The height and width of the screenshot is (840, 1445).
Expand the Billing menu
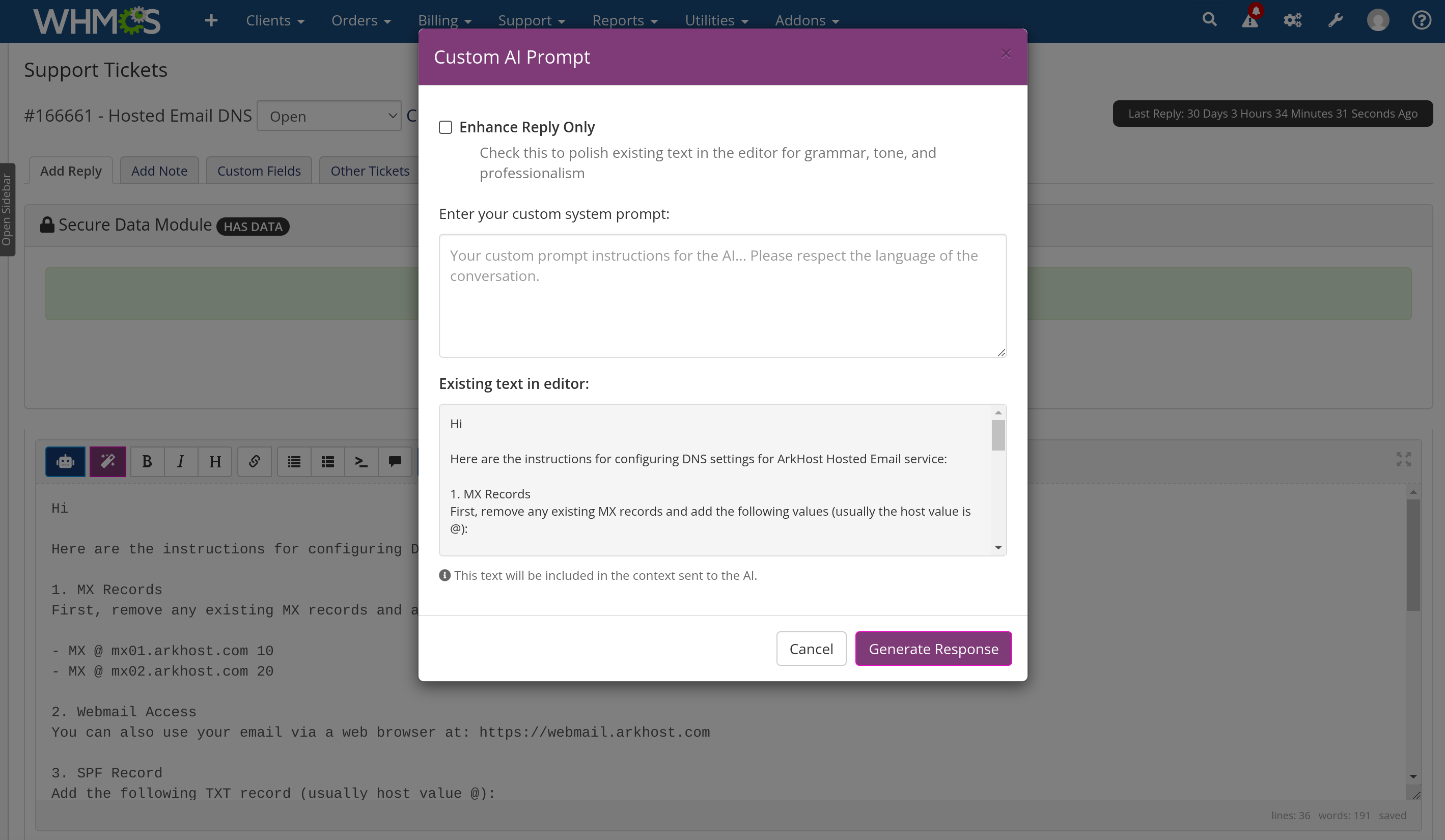(444, 21)
